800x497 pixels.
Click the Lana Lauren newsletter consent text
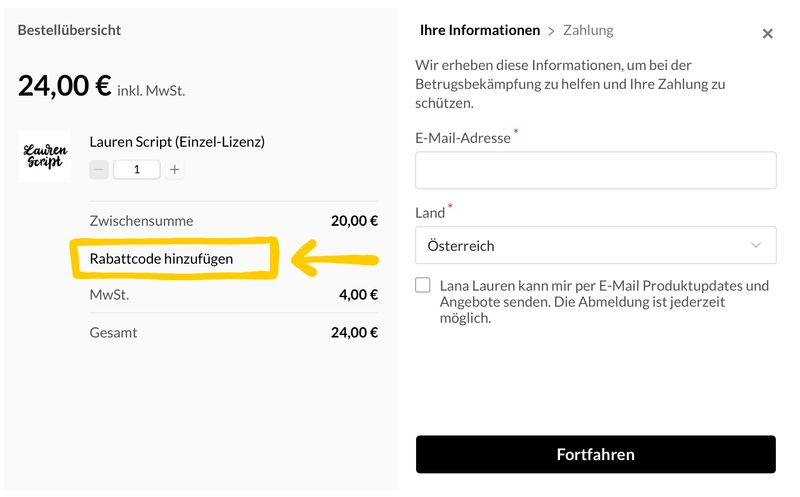[x=604, y=301]
